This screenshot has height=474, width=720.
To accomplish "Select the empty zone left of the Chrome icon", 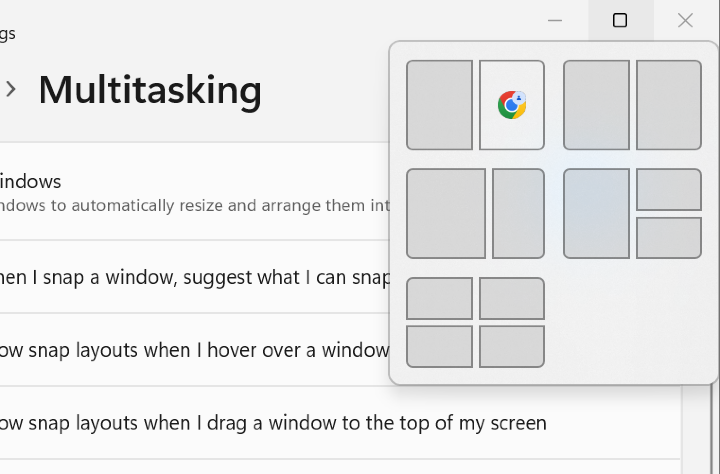I will (439, 105).
